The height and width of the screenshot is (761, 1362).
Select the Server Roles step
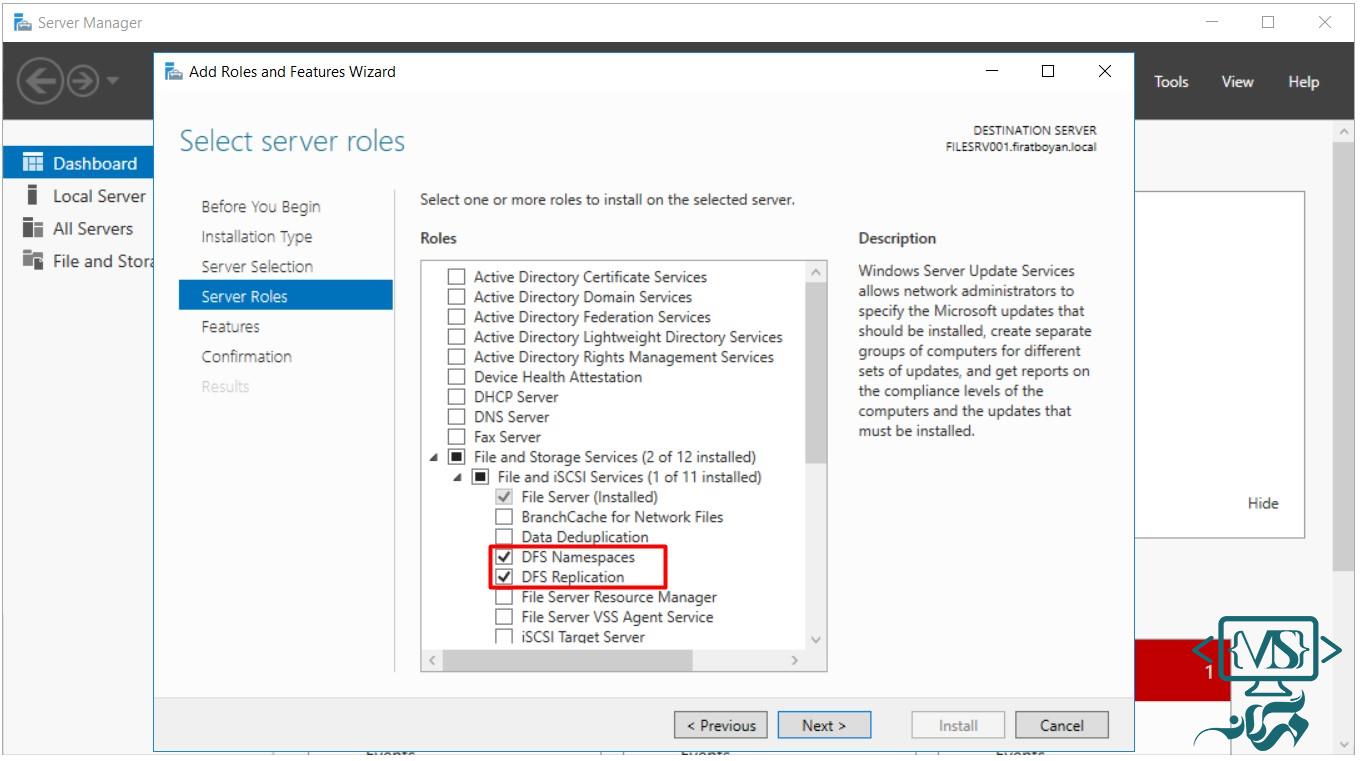pos(286,296)
